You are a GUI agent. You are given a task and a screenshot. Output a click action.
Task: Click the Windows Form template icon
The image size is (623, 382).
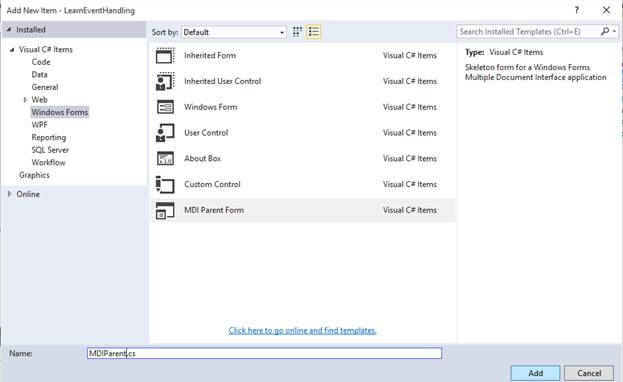click(165, 107)
